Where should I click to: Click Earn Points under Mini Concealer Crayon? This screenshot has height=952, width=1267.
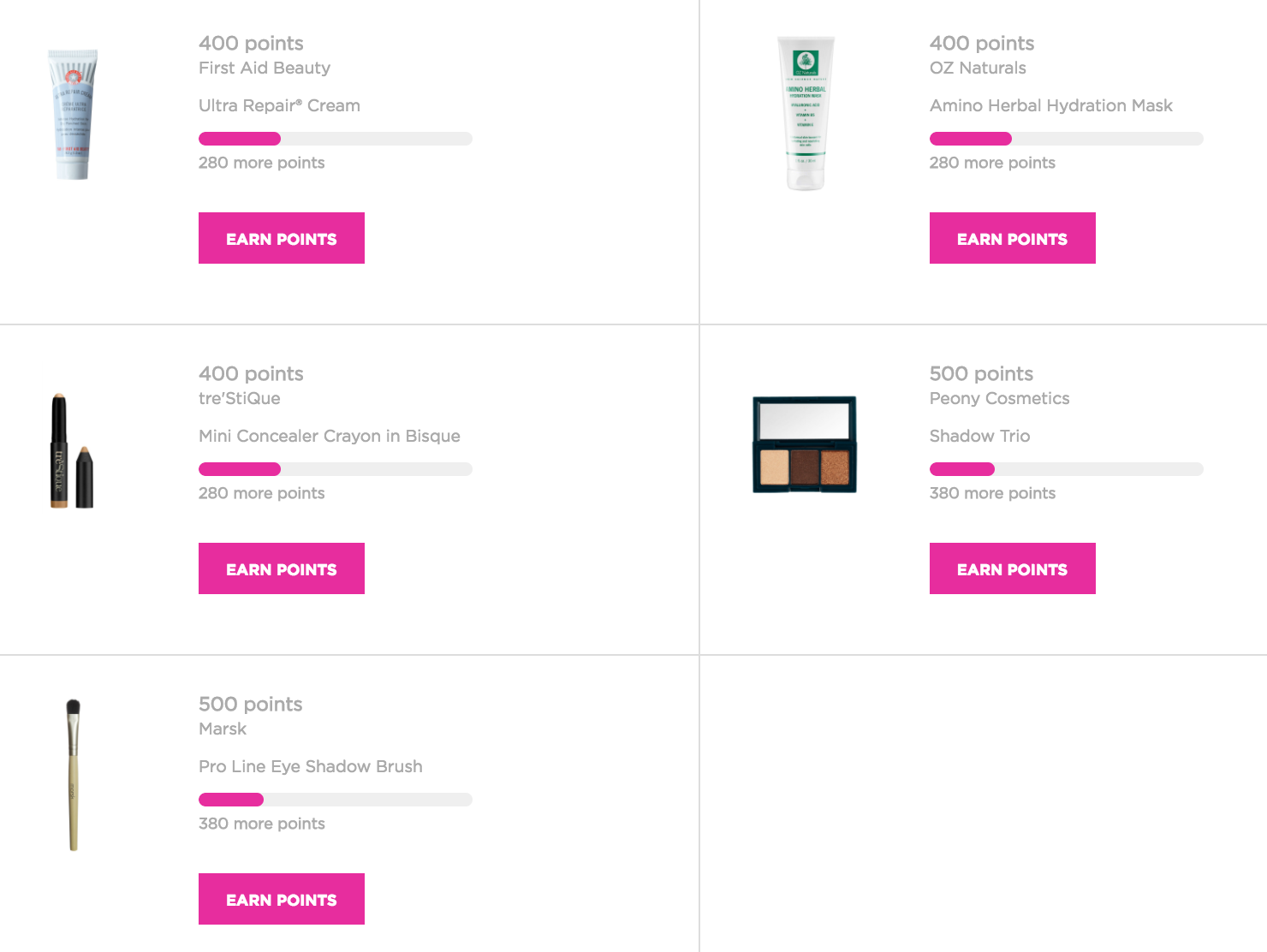282,568
